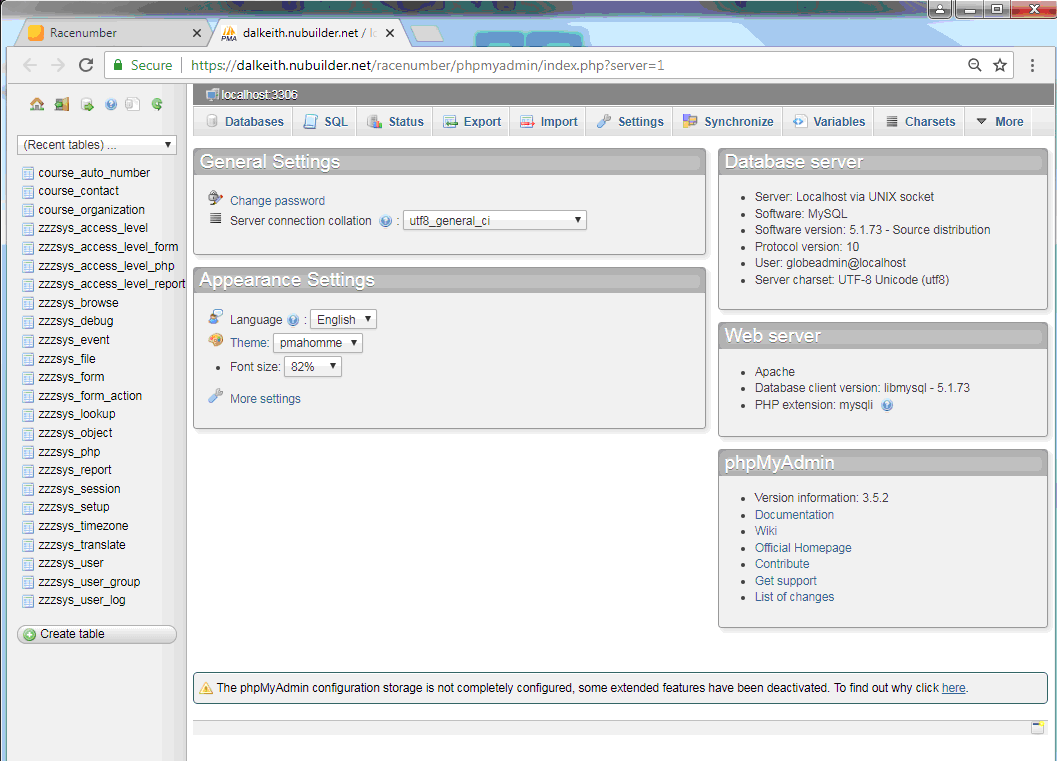Screen dimensions: 1057x761
Task: Click the small page icon at bottom right corner
Action: coord(1037,727)
